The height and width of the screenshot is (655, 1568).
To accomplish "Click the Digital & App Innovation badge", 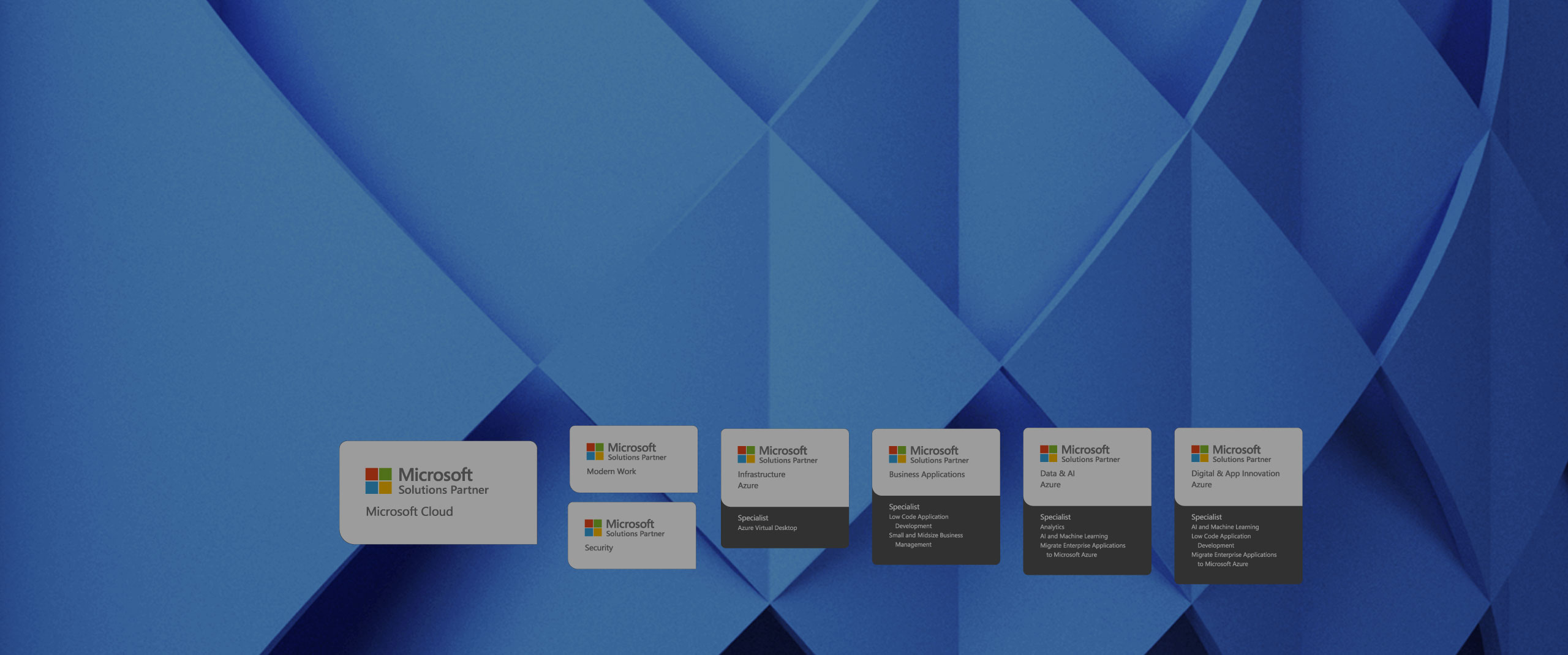I will 1238,505.
